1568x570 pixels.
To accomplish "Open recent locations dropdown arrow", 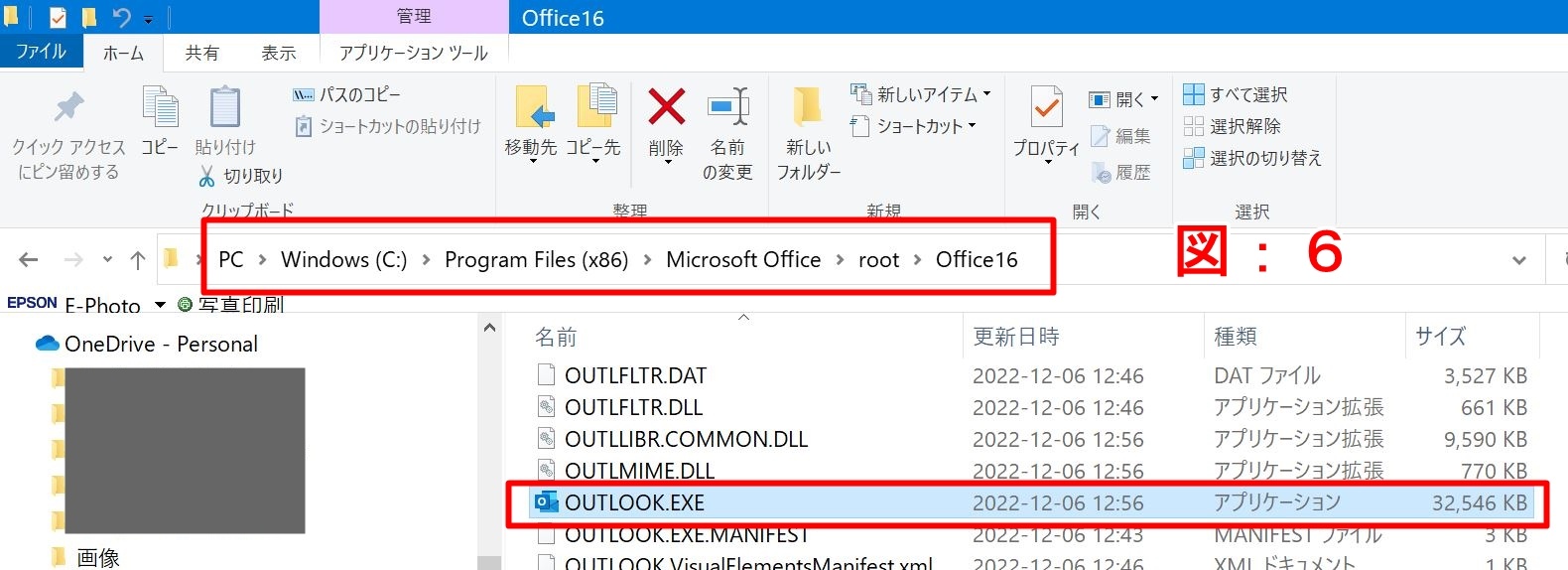I will pyautogui.click(x=107, y=260).
